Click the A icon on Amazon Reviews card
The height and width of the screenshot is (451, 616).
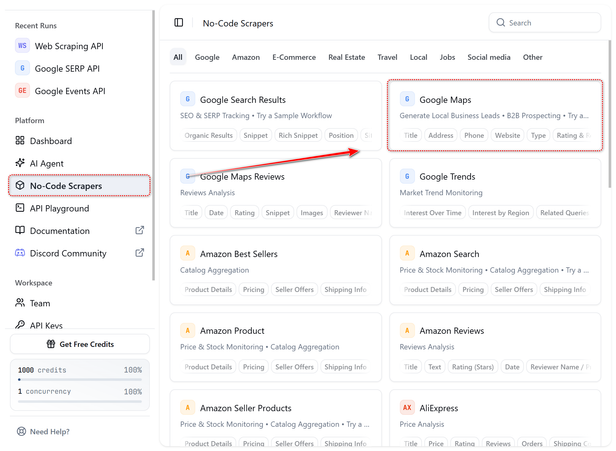pos(407,330)
